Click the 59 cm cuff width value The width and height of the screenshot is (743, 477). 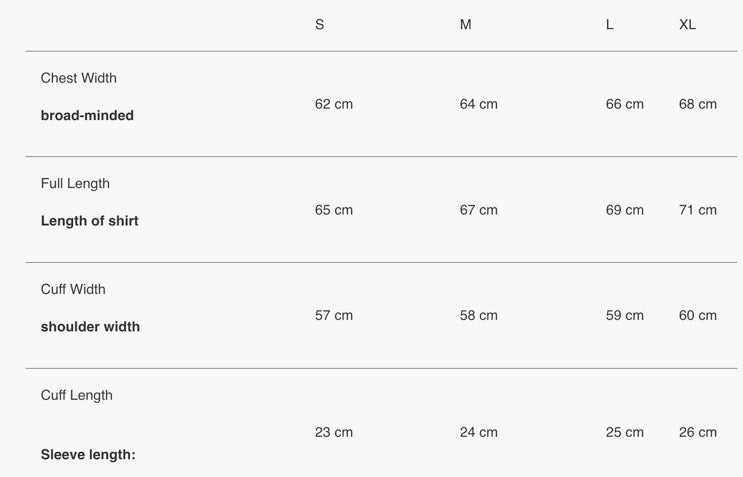click(625, 316)
